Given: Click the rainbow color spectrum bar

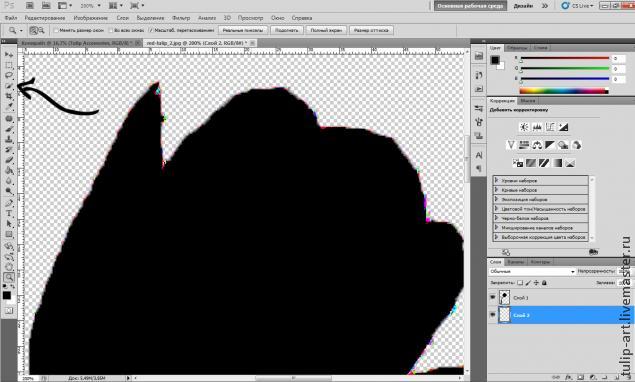Looking at the screenshot, I should (564, 91).
